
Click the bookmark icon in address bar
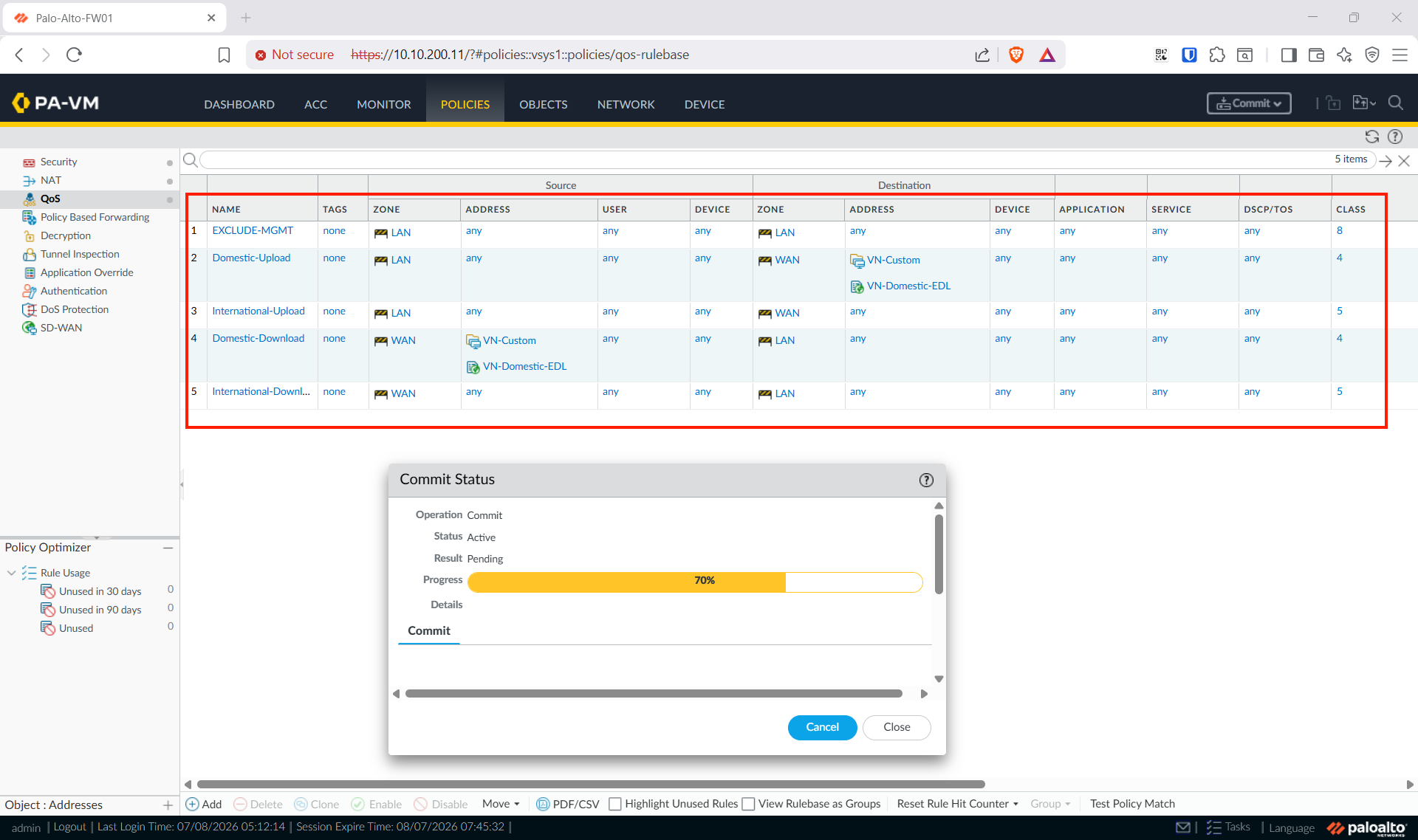point(224,55)
